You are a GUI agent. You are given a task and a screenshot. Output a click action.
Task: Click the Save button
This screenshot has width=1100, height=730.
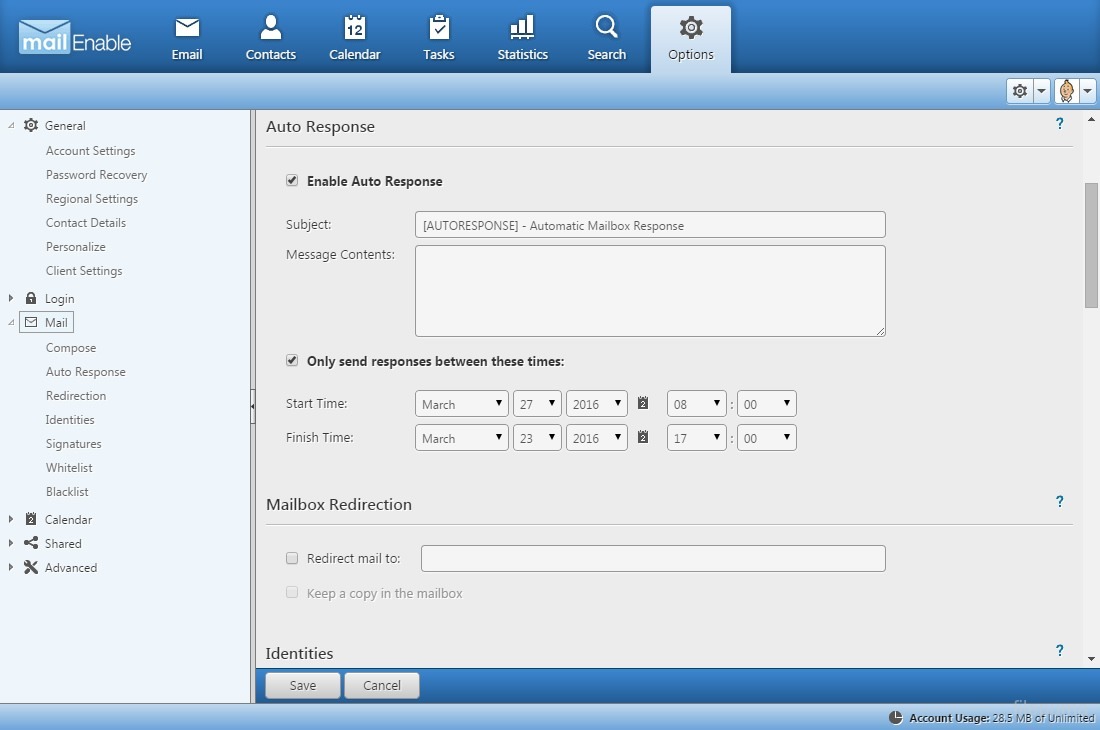click(302, 685)
